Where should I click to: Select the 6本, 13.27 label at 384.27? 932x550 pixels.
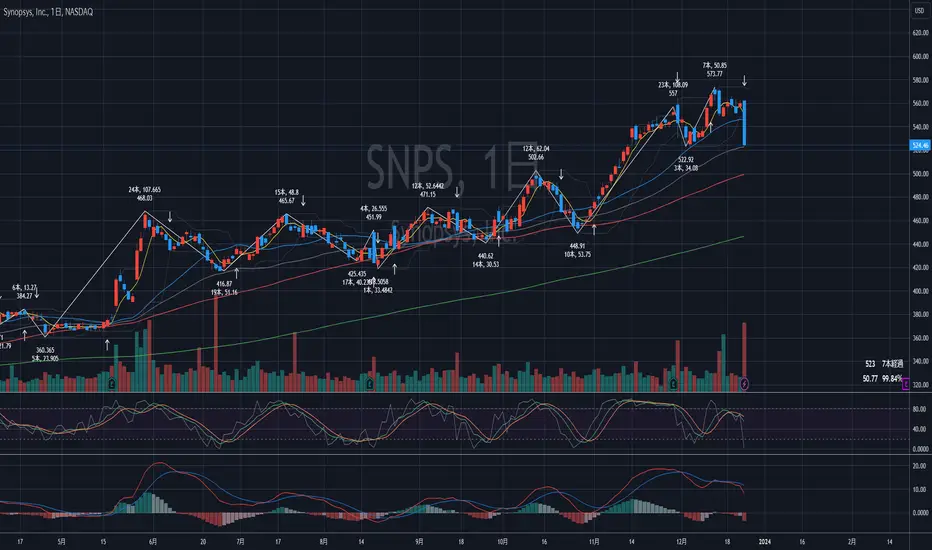tap(24, 288)
